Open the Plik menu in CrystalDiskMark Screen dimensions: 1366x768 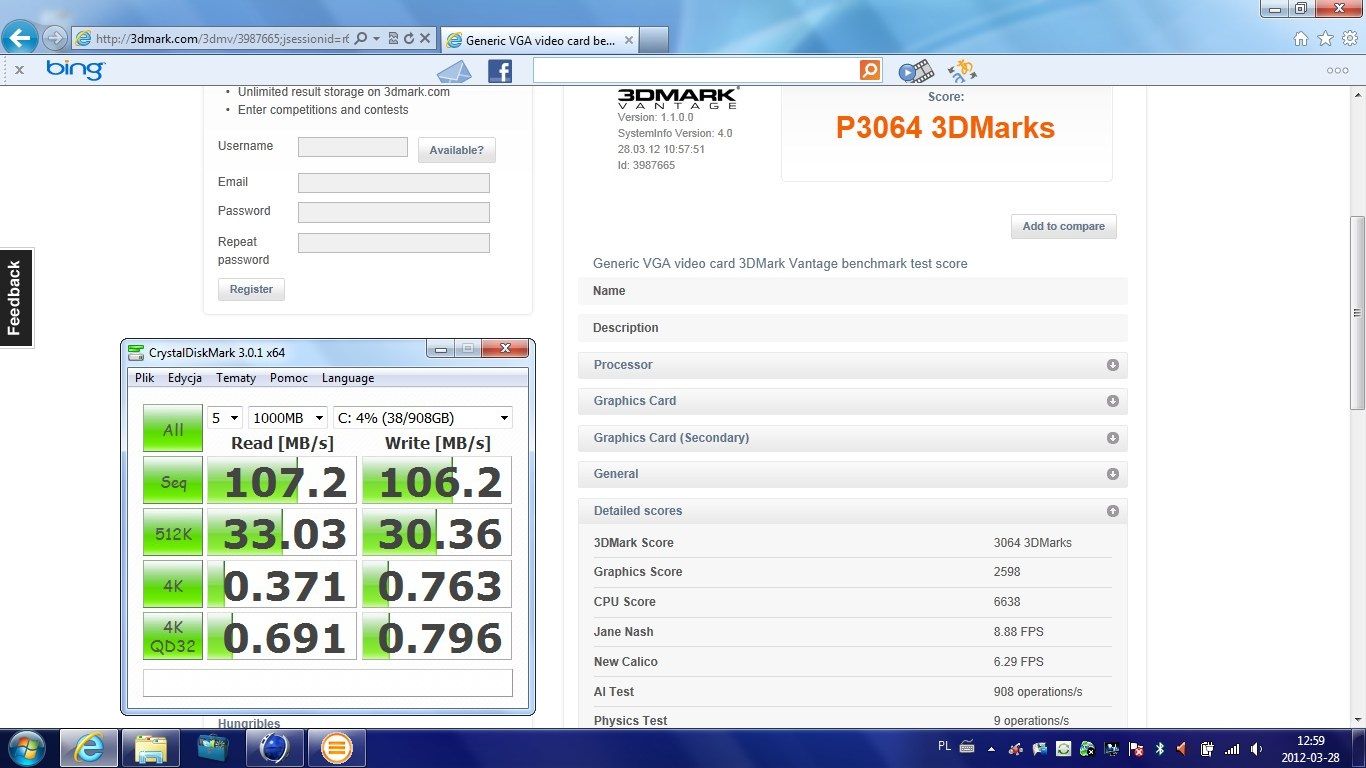click(x=145, y=378)
